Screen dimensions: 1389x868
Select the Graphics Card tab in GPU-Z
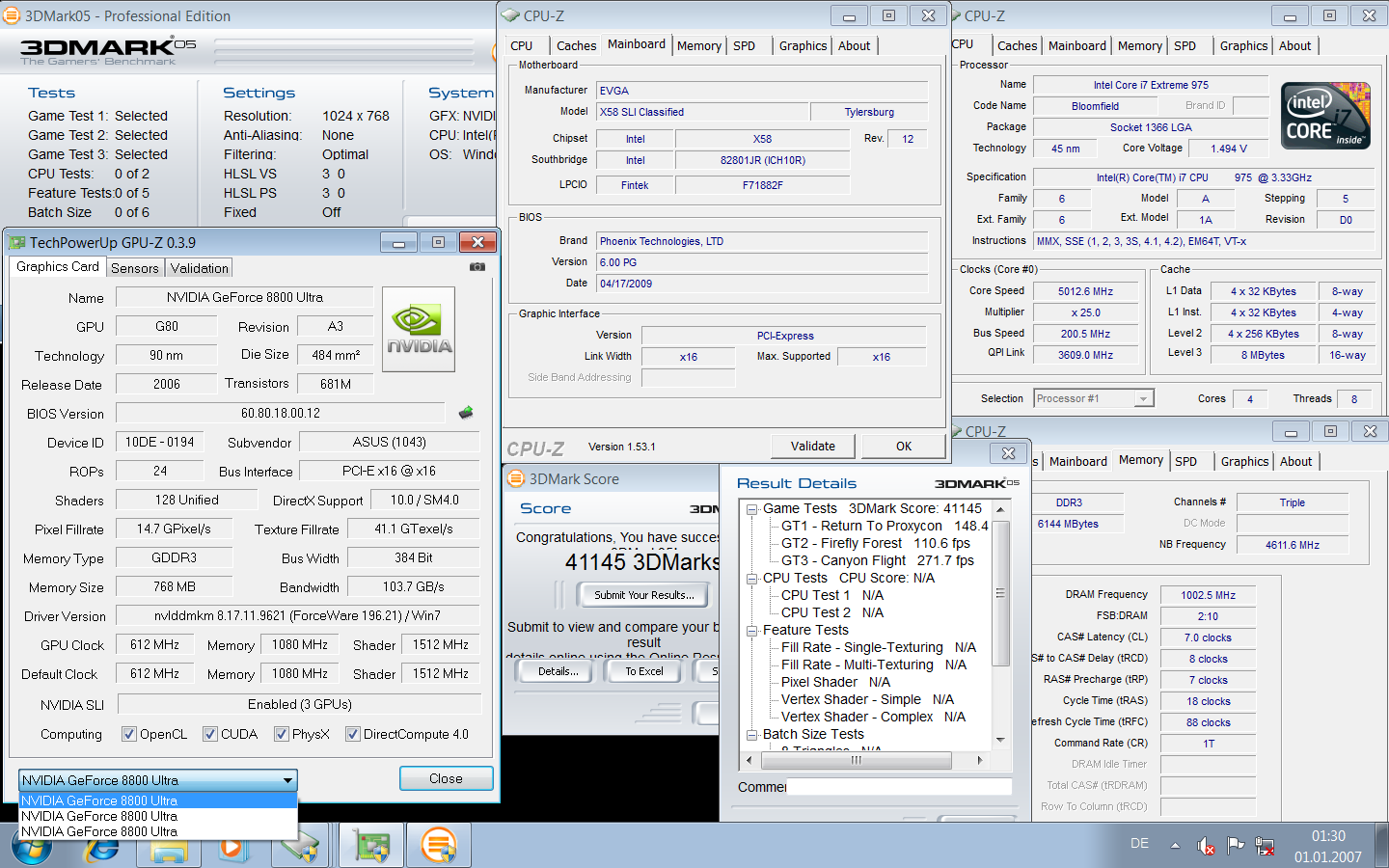coord(58,266)
